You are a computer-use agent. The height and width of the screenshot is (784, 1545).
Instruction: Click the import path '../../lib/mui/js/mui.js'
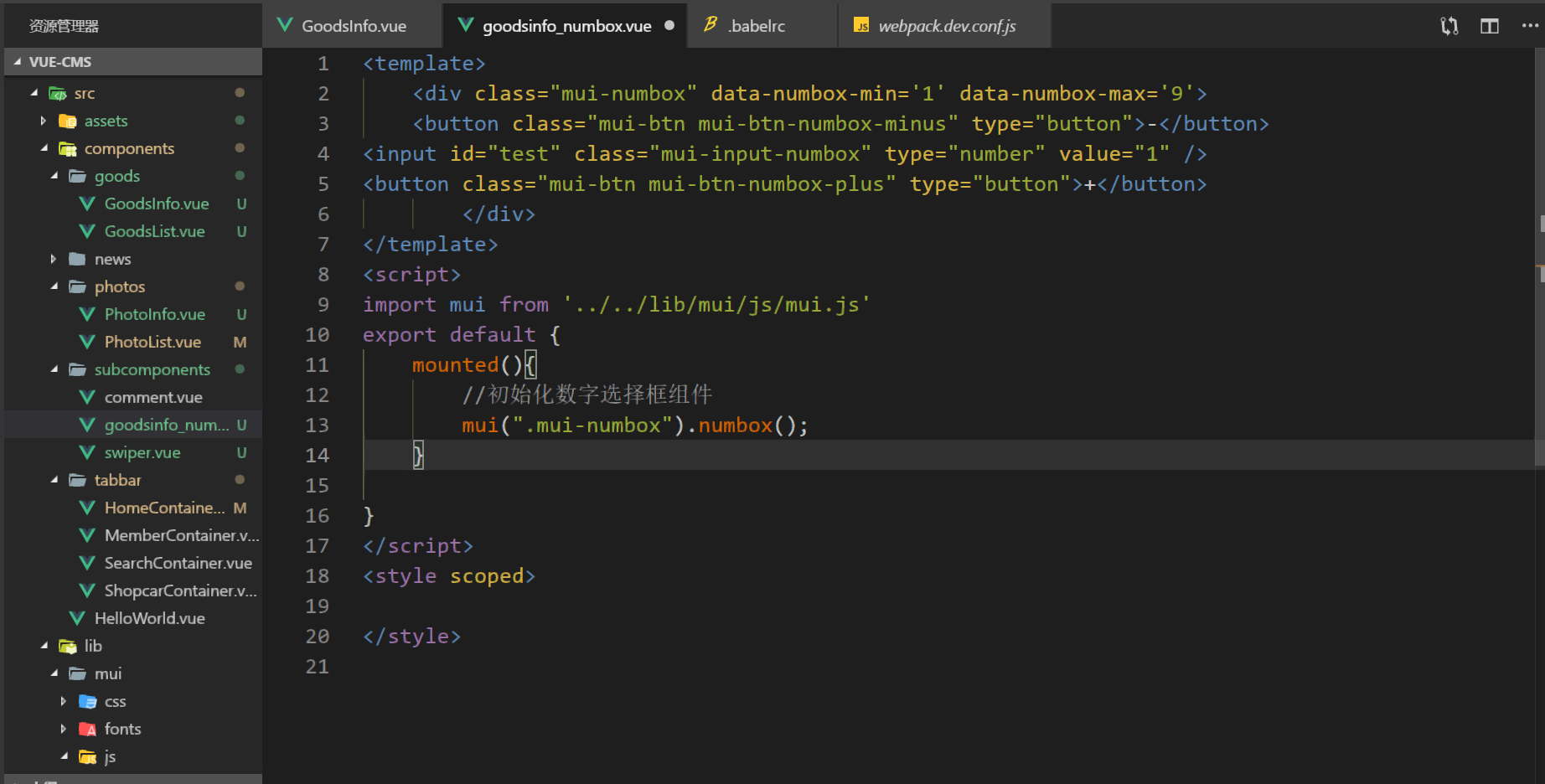pyautogui.click(x=716, y=305)
